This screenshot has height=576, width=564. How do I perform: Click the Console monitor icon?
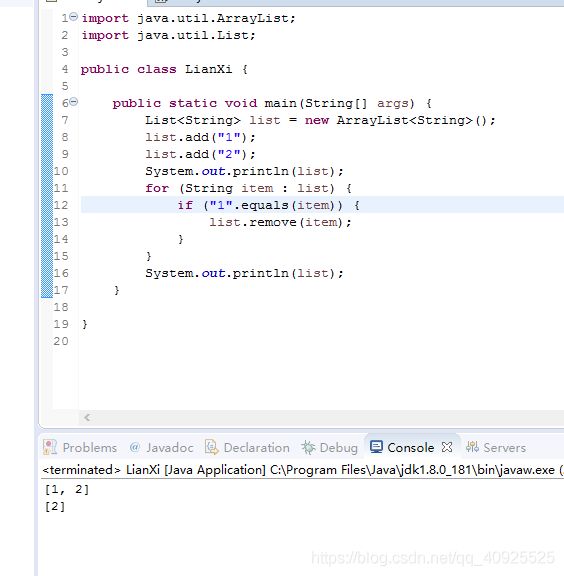click(x=376, y=447)
